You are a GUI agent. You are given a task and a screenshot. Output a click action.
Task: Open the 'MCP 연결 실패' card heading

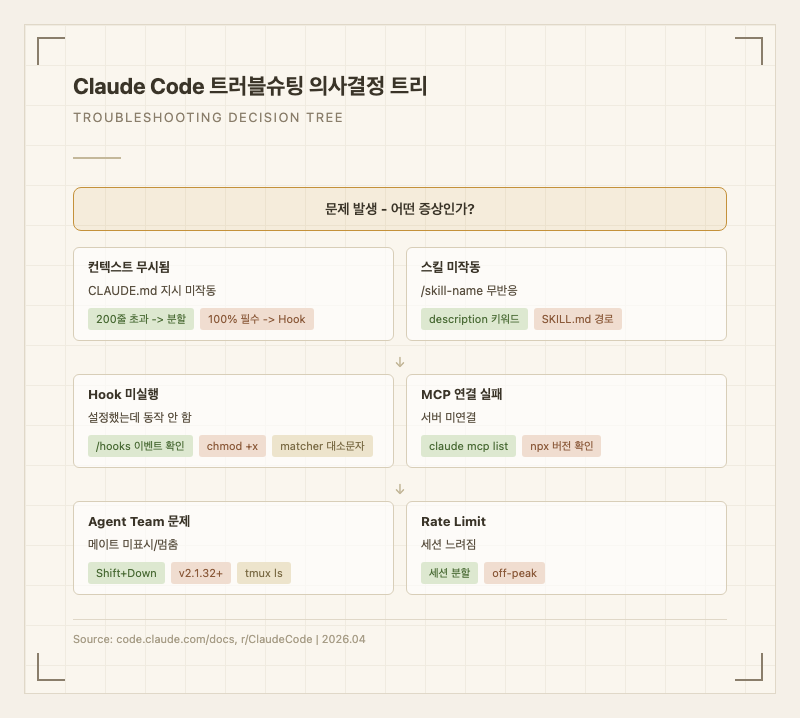pos(462,394)
